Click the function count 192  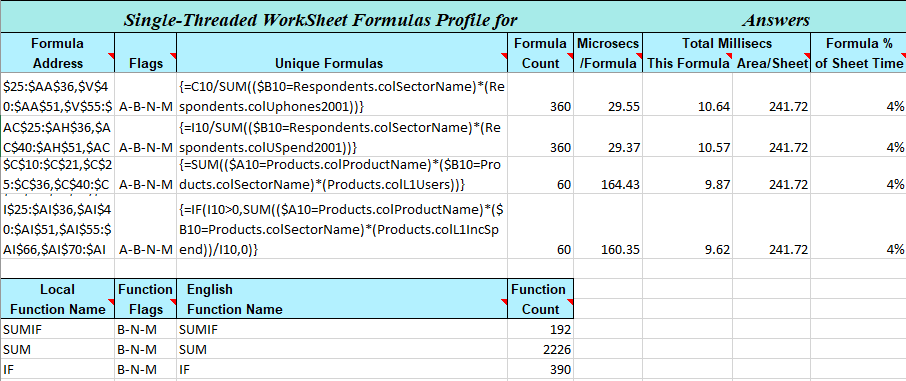[x=560, y=329]
